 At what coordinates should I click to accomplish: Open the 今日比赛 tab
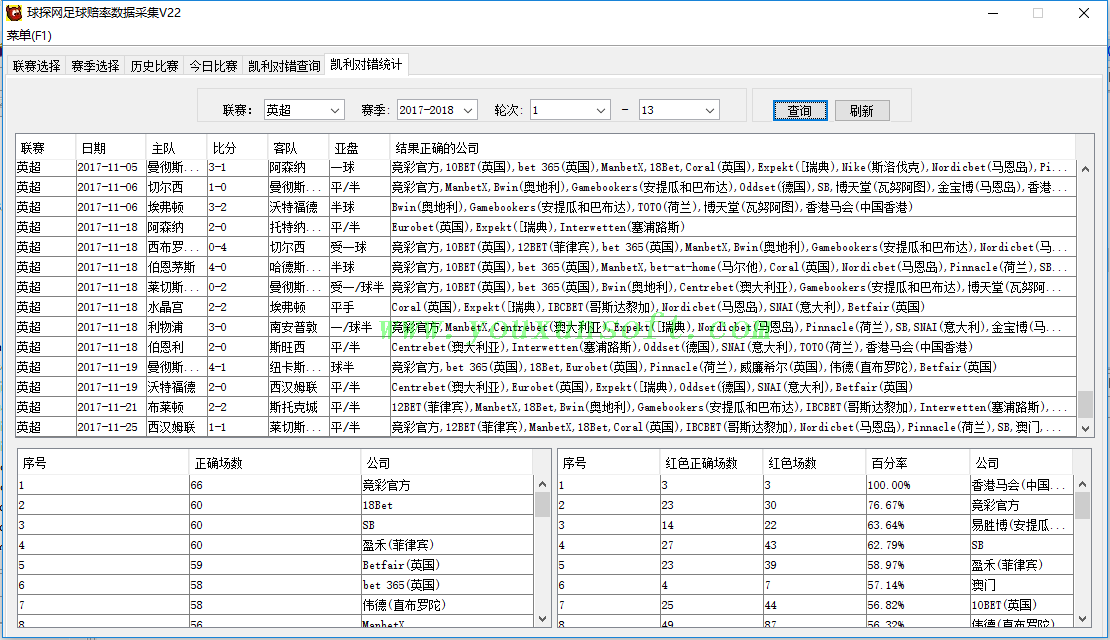point(212,66)
